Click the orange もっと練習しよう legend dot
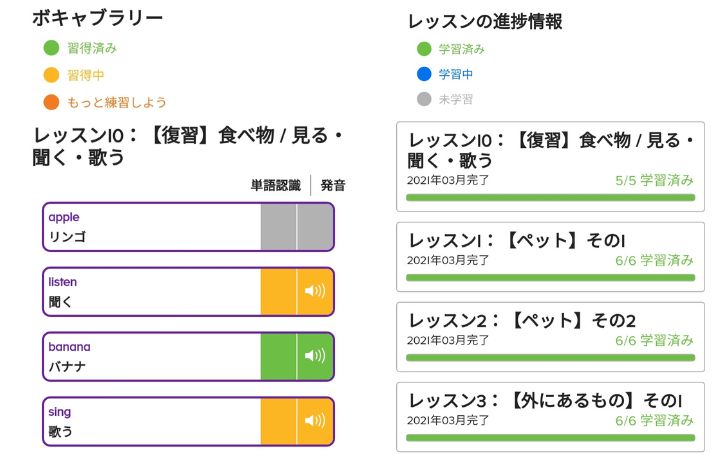Image resolution: width=728 pixels, height=455 pixels. point(51,102)
